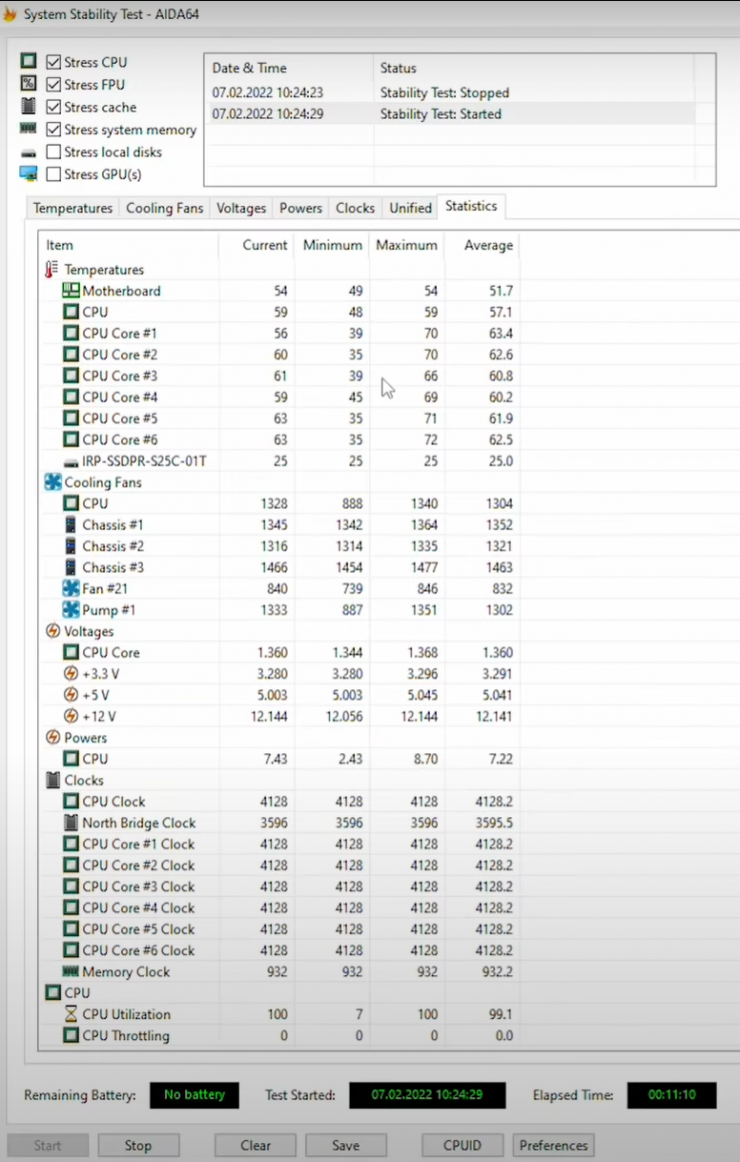
Task: Toggle Stress system memory checkbox
Action: (x=53, y=130)
